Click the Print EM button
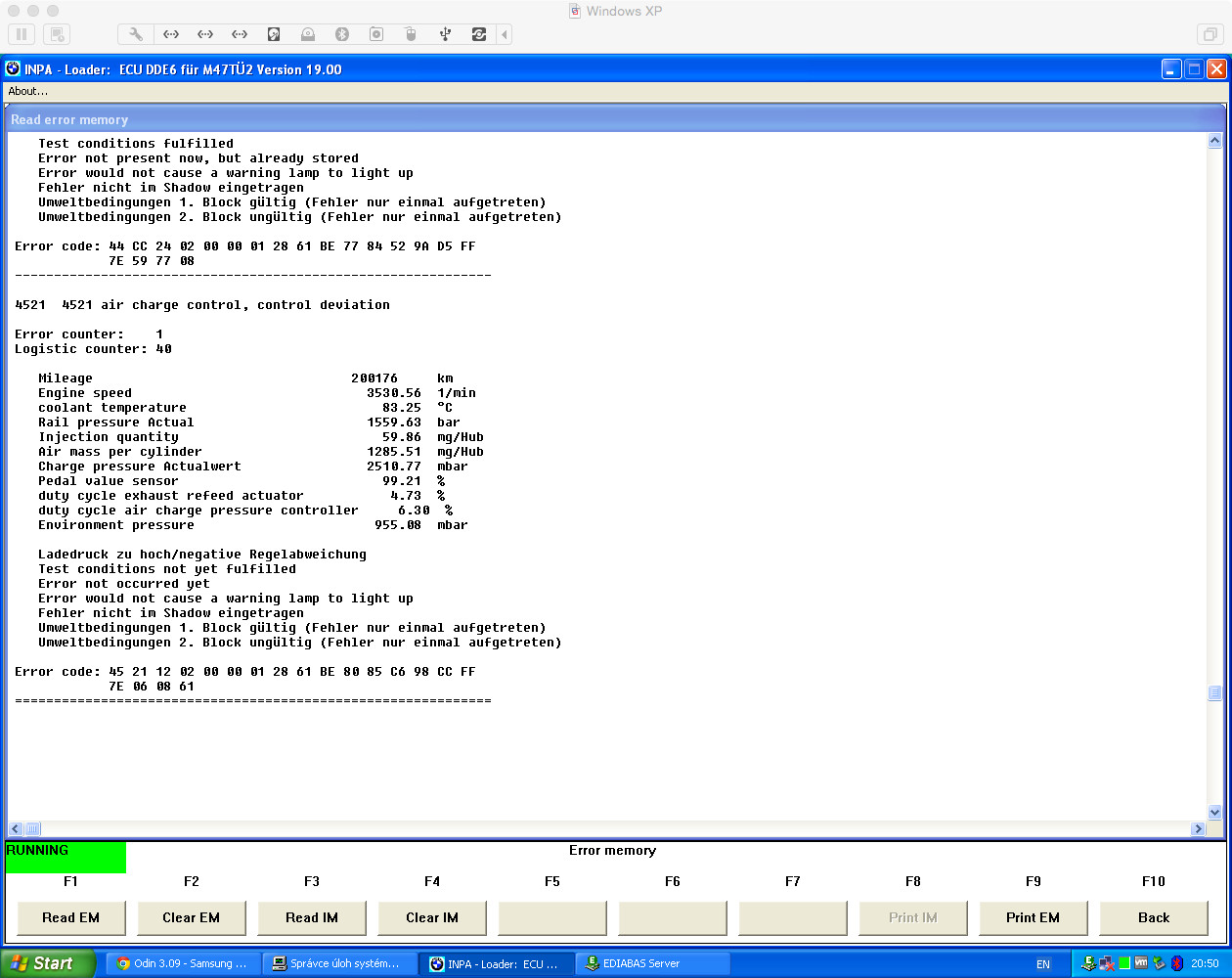The image size is (1232, 978). (1033, 917)
